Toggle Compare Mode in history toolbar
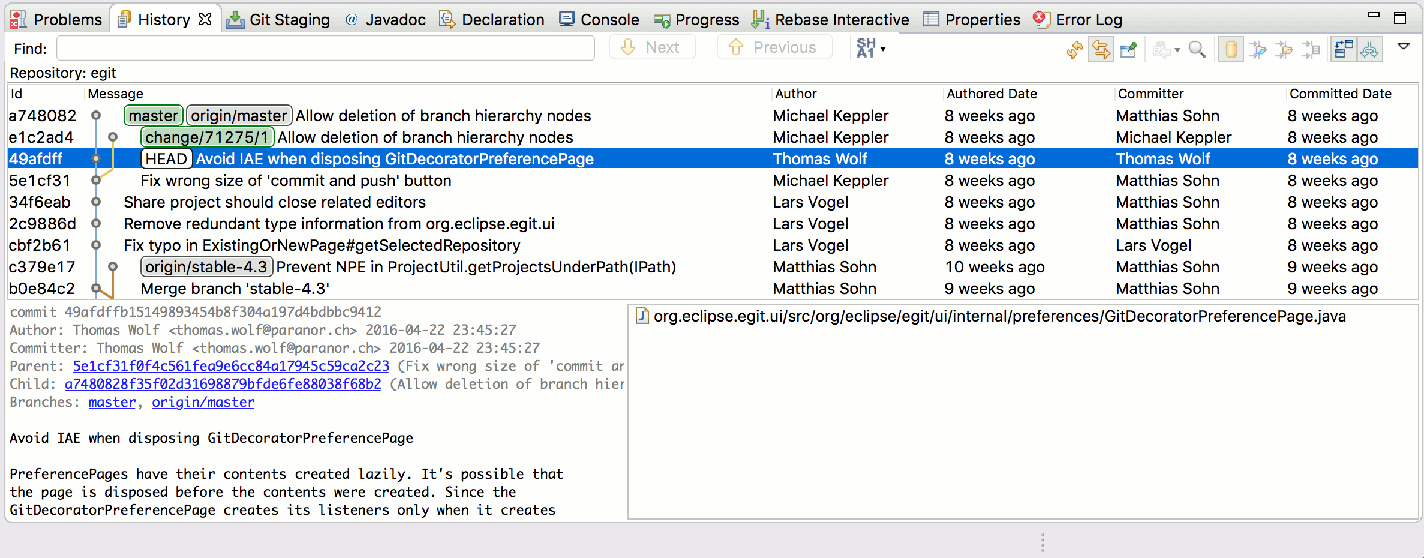The width and height of the screenshot is (1424, 558). click(x=1343, y=49)
